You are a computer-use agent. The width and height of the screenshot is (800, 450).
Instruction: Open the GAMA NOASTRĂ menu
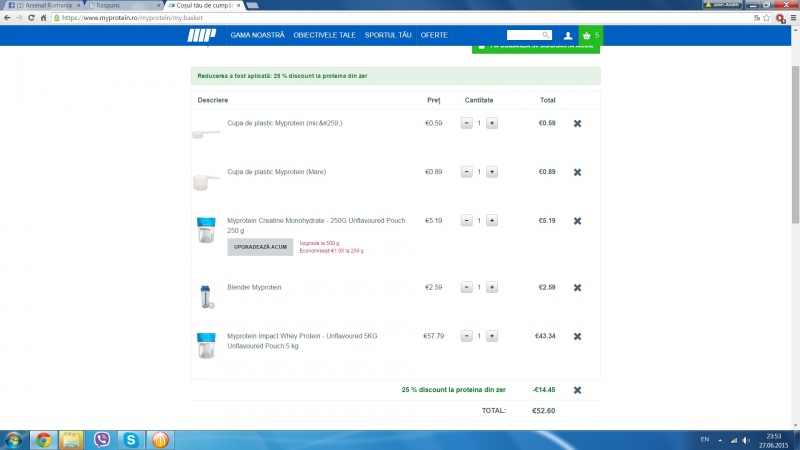tap(257, 35)
